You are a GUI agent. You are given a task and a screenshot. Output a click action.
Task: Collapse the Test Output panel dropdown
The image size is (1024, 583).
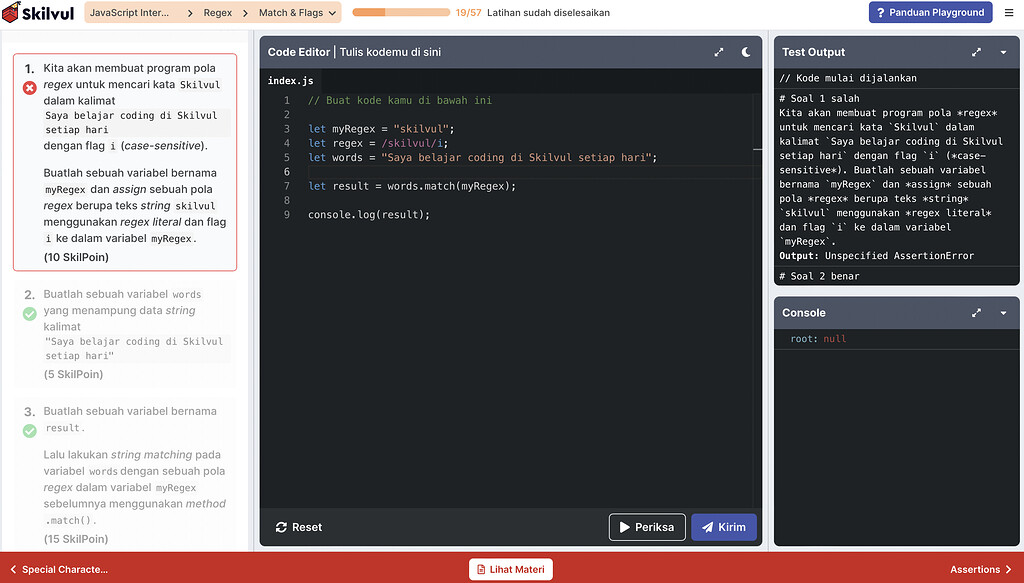pyautogui.click(x=1003, y=52)
